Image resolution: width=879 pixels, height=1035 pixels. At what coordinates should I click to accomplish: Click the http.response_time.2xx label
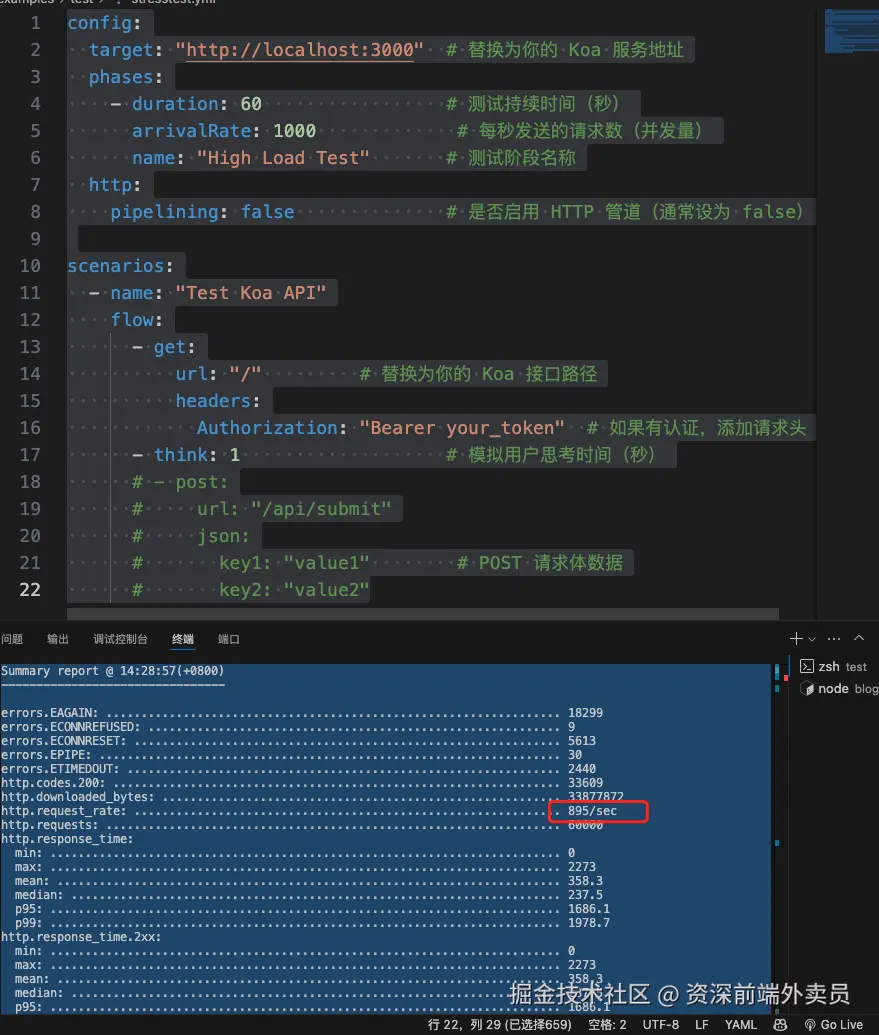(81, 937)
